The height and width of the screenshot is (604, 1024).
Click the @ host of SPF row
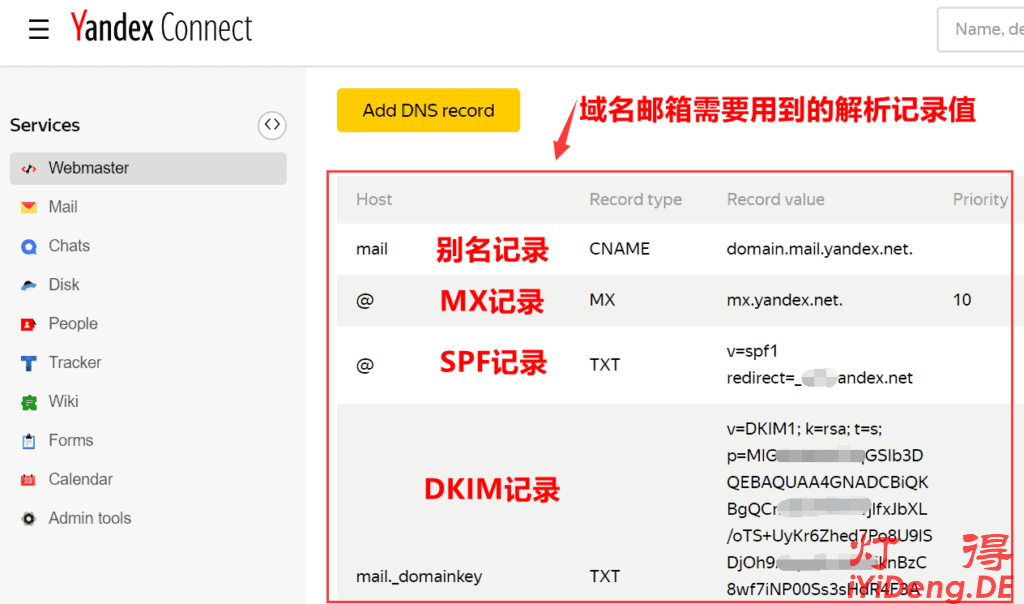(365, 365)
